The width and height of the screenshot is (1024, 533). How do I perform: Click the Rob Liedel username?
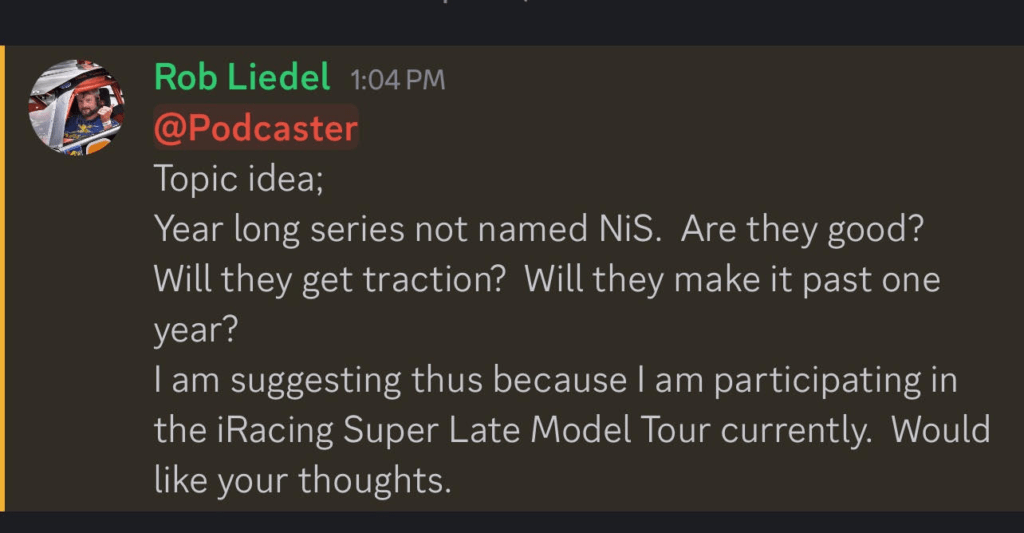[242, 77]
